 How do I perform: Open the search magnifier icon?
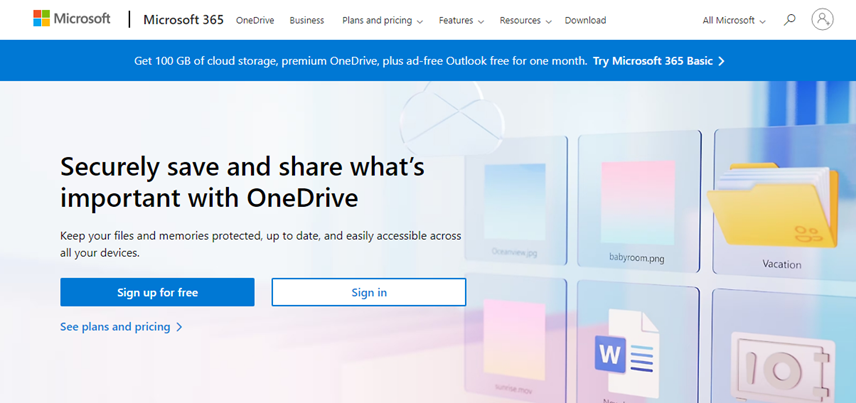(789, 20)
